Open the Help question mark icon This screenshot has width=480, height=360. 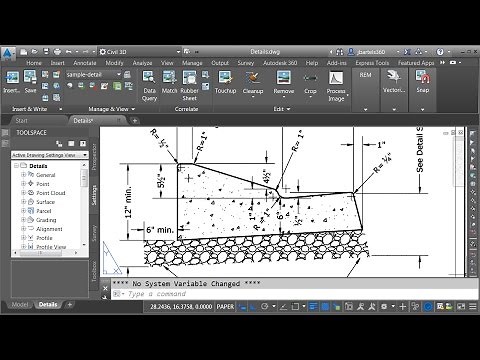click(440, 52)
